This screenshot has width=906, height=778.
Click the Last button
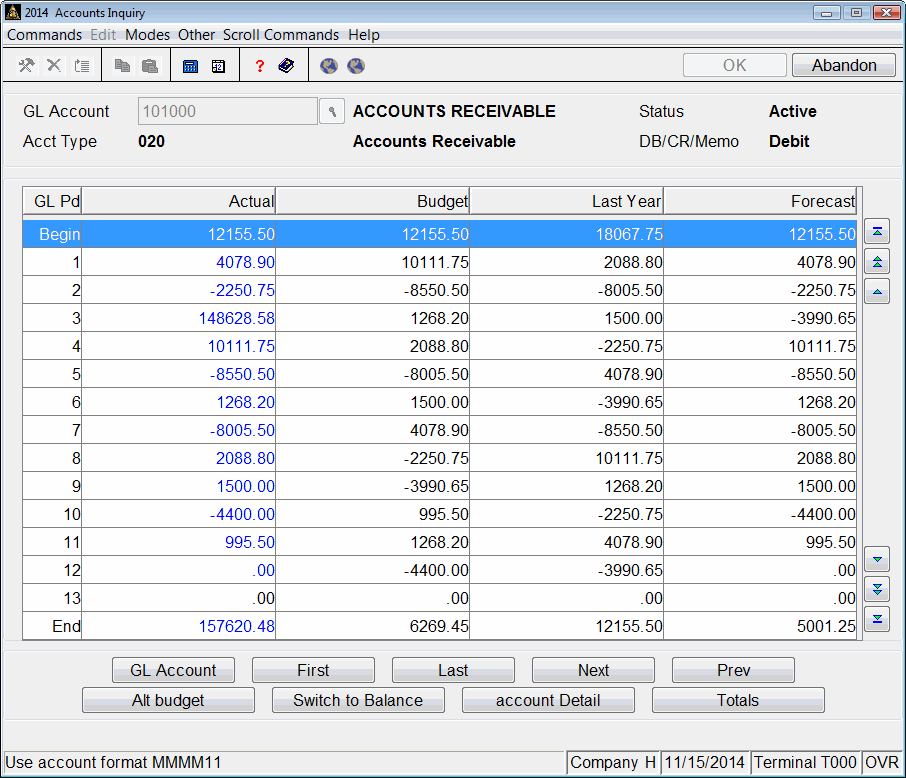click(453, 670)
